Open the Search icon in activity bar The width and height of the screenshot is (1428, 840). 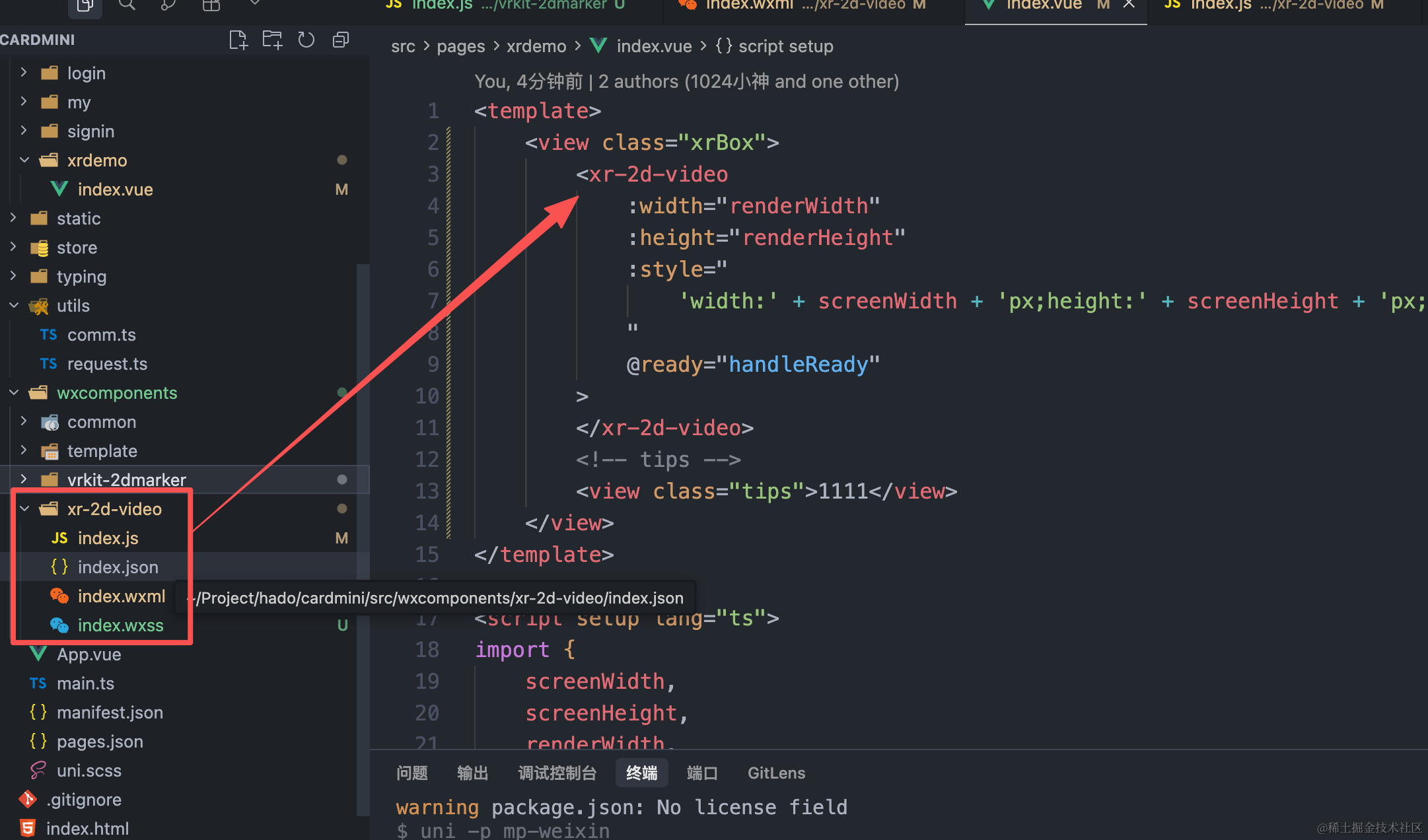pyautogui.click(x=127, y=5)
